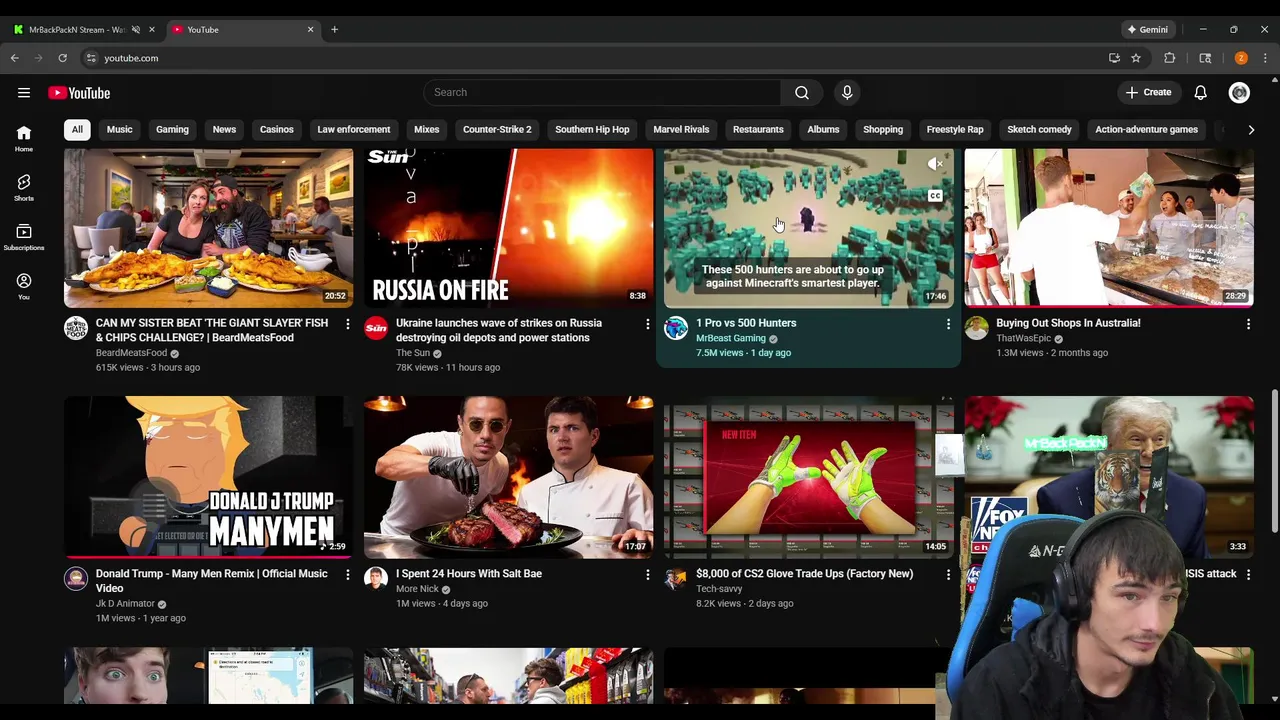Open the YouTube hamburger guide menu
This screenshot has height=720, width=1280.
coord(24,93)
